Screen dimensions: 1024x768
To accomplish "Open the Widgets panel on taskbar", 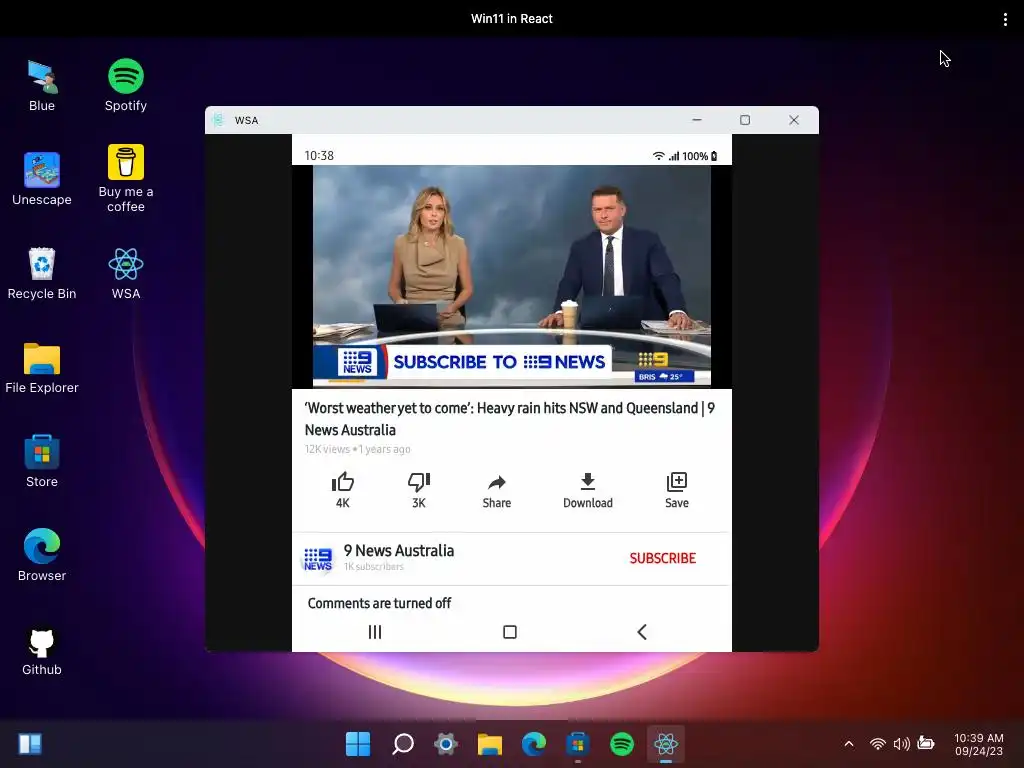I will click(30, 744).
